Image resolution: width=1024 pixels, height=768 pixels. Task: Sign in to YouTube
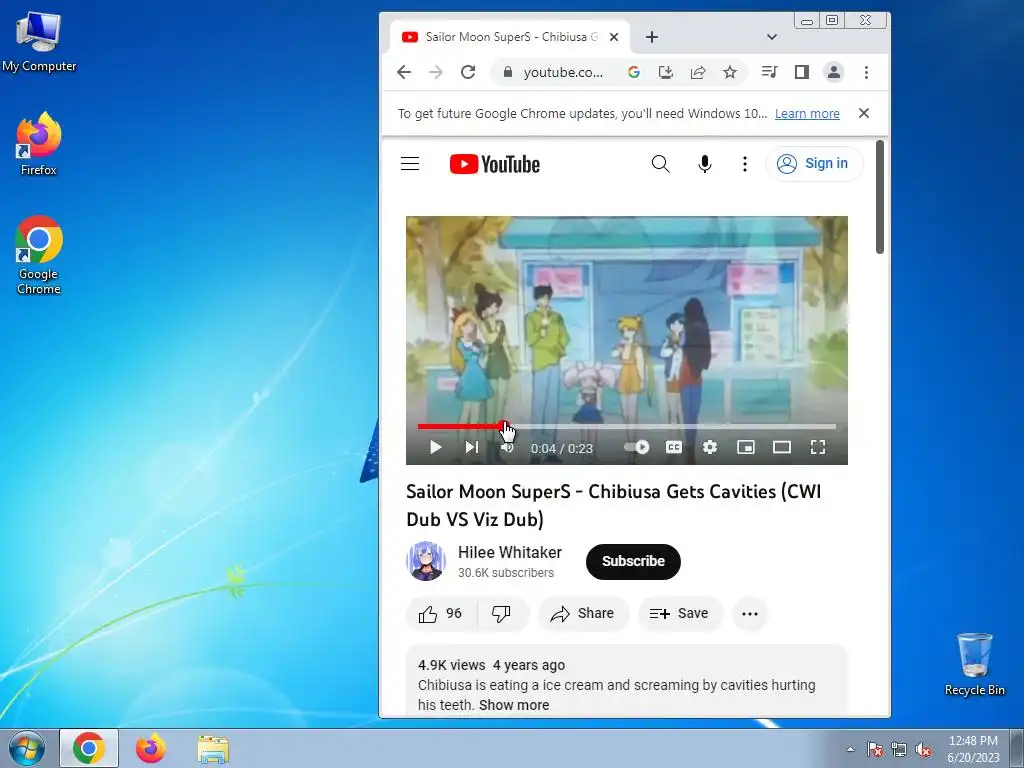coord(813,164)
